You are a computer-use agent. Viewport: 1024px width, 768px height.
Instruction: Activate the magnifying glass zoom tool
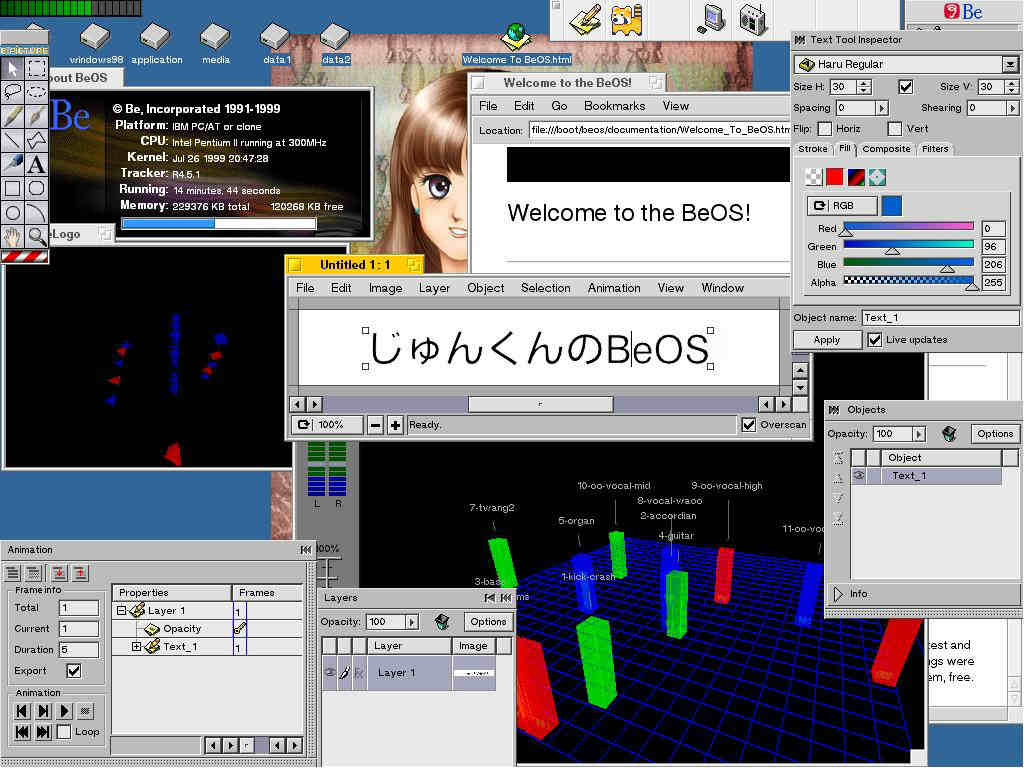coord(37,236)
